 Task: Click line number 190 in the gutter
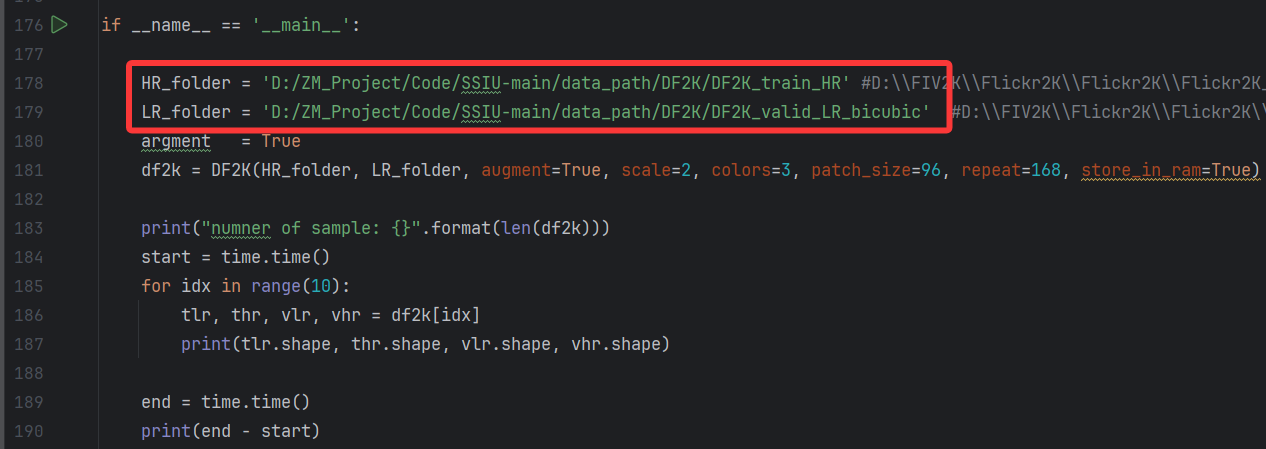pos(29,431)
